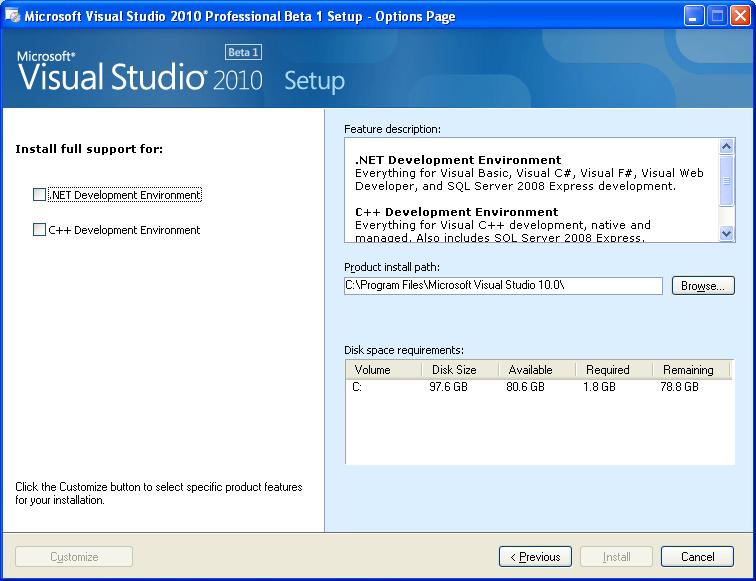
Task: Click the Required column header
Action: point(607,370)
